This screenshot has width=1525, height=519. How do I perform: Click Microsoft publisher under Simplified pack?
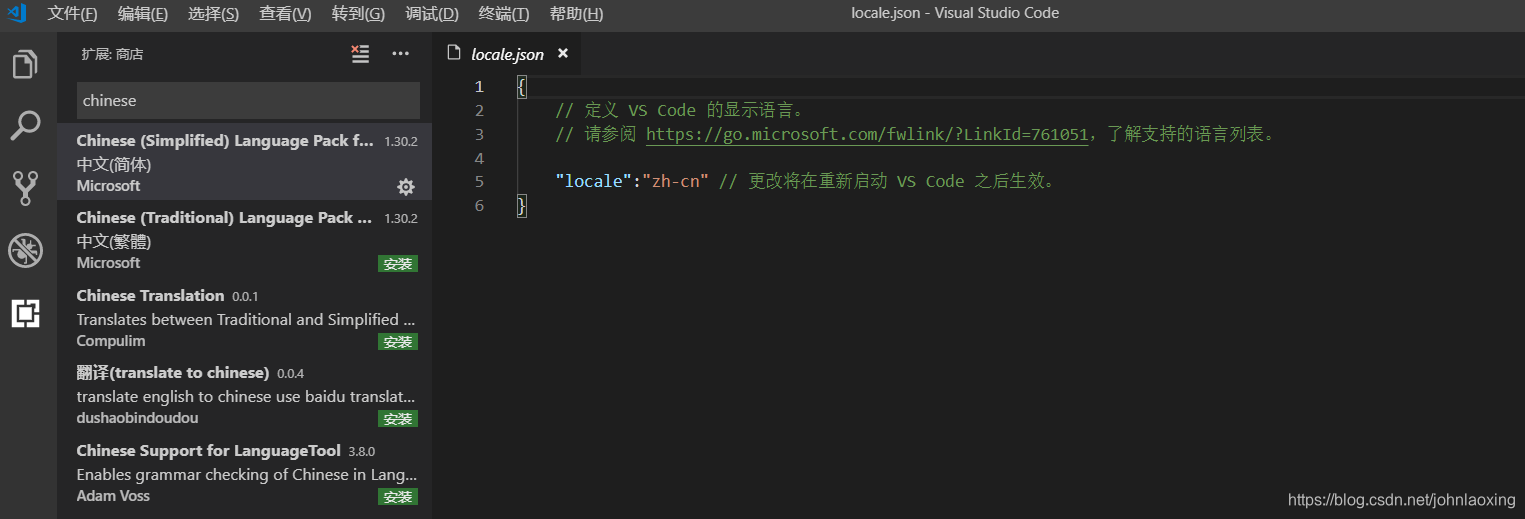tap(108, 186)
